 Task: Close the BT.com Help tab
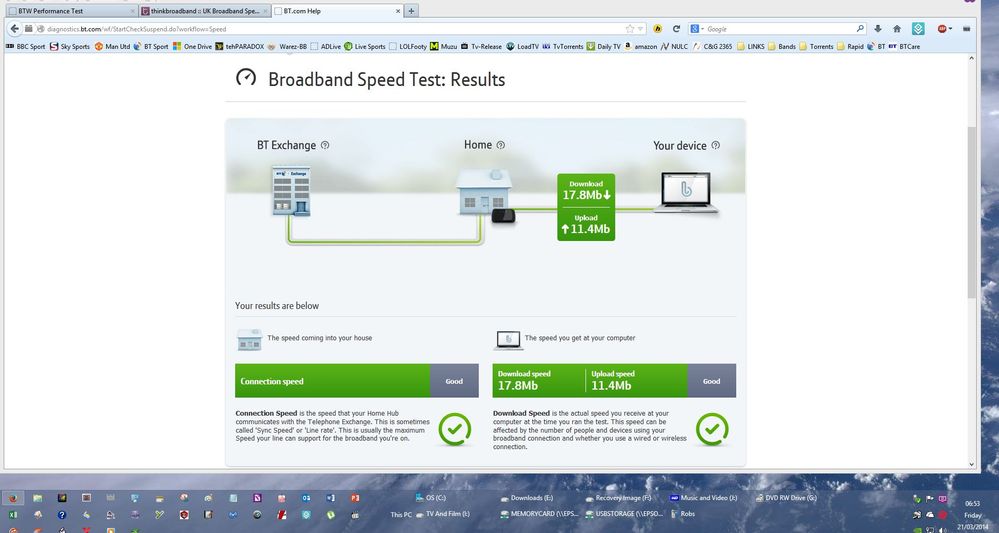click(x=398, y=11)
